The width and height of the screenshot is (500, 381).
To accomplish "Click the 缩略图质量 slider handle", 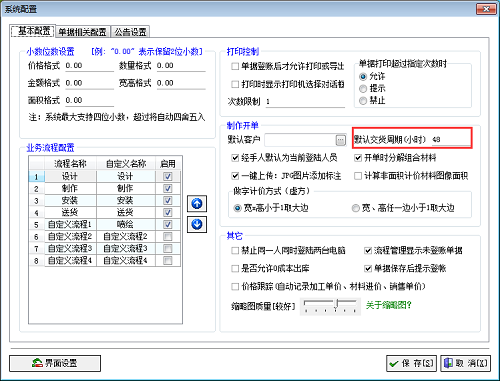I will (337, 304).
